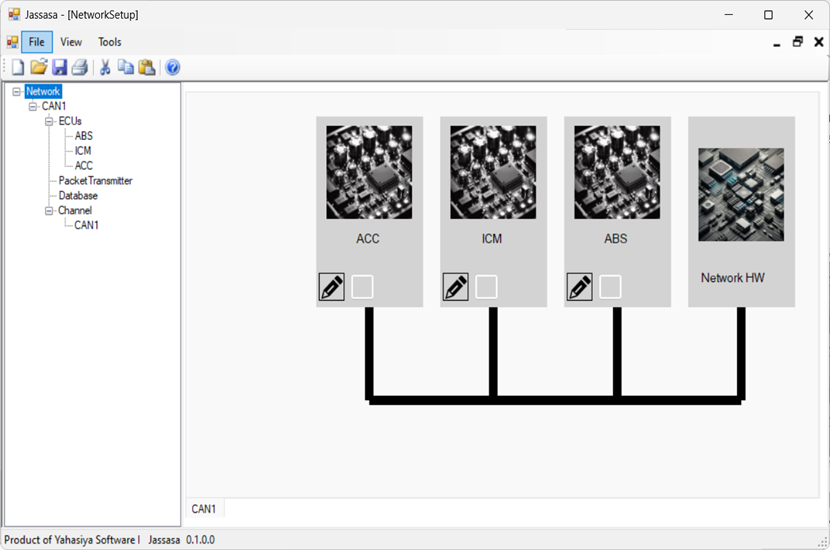This screenshot has width=830, height=550.
Task: Select ICM in the ECUs tree
Action: point(83,151)
